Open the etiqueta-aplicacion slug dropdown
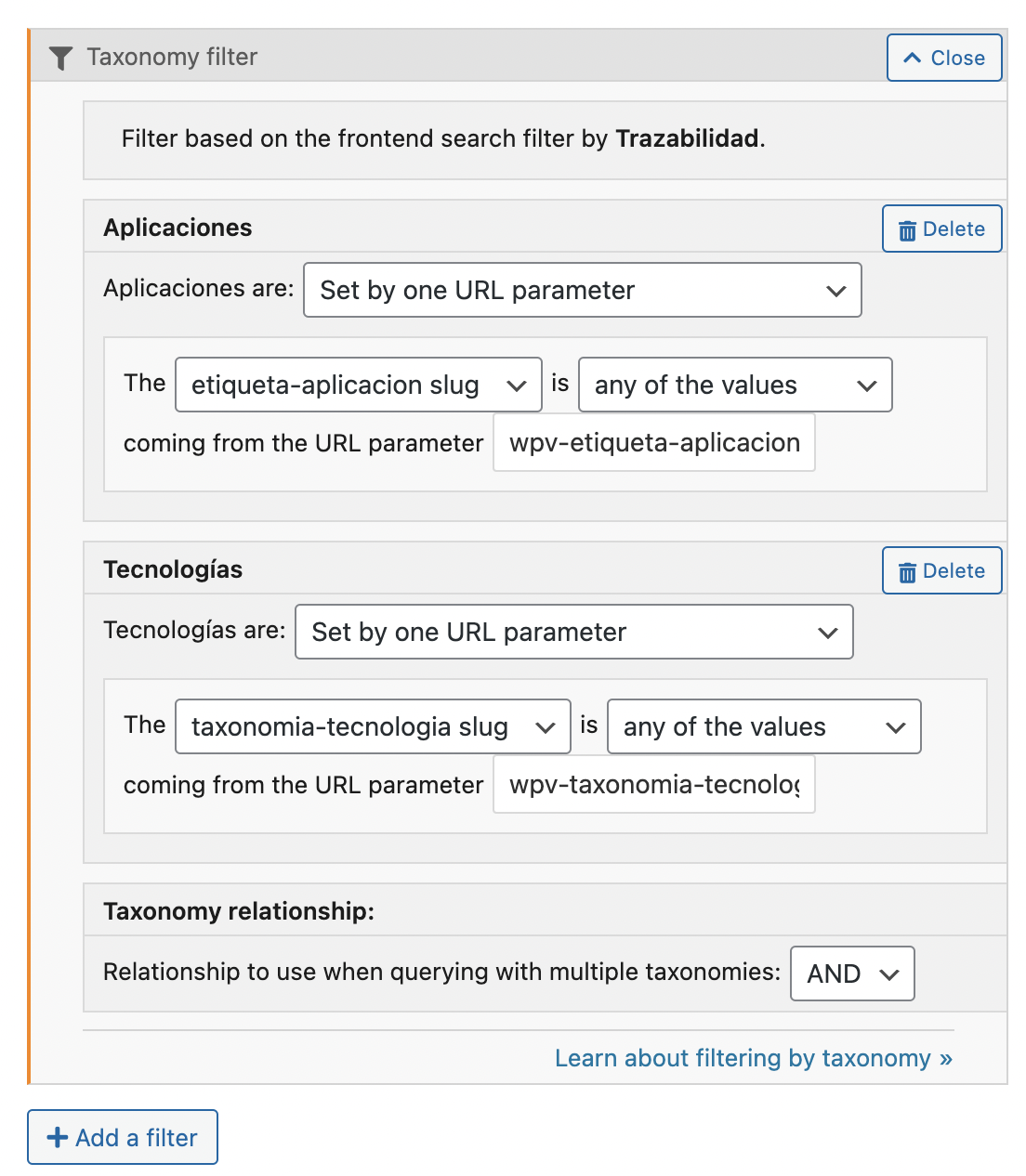This screenshot has height=1176, width=1026. (359, 385)
